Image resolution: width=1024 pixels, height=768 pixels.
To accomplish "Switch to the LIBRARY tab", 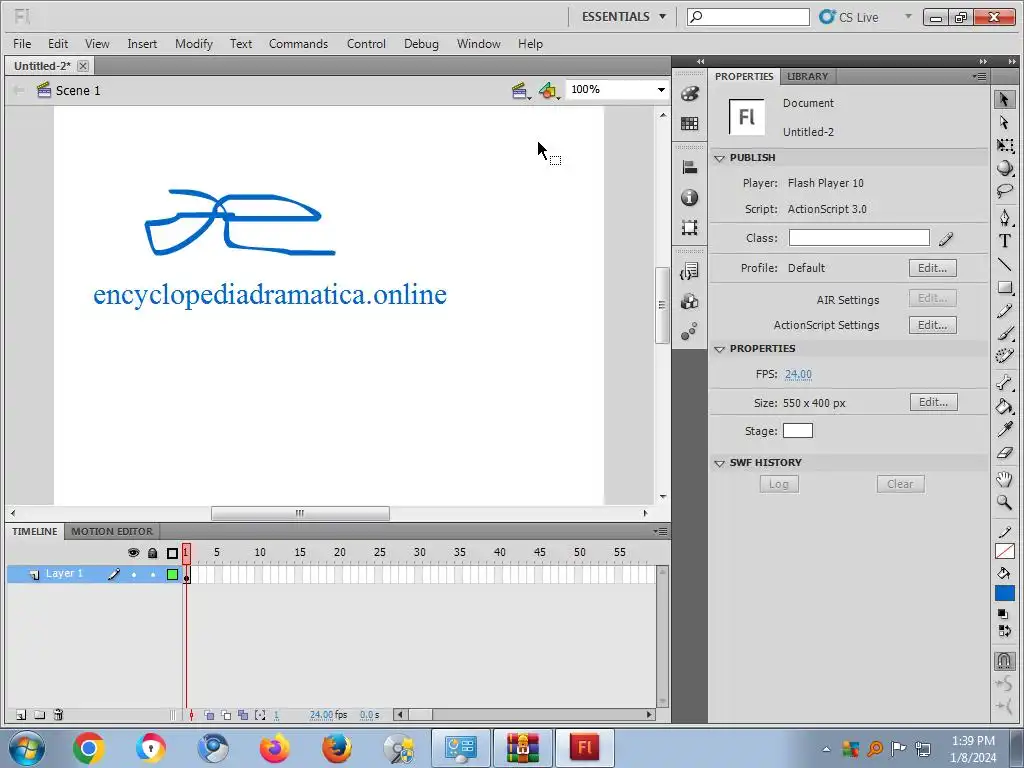I will [x=807, y=76].
